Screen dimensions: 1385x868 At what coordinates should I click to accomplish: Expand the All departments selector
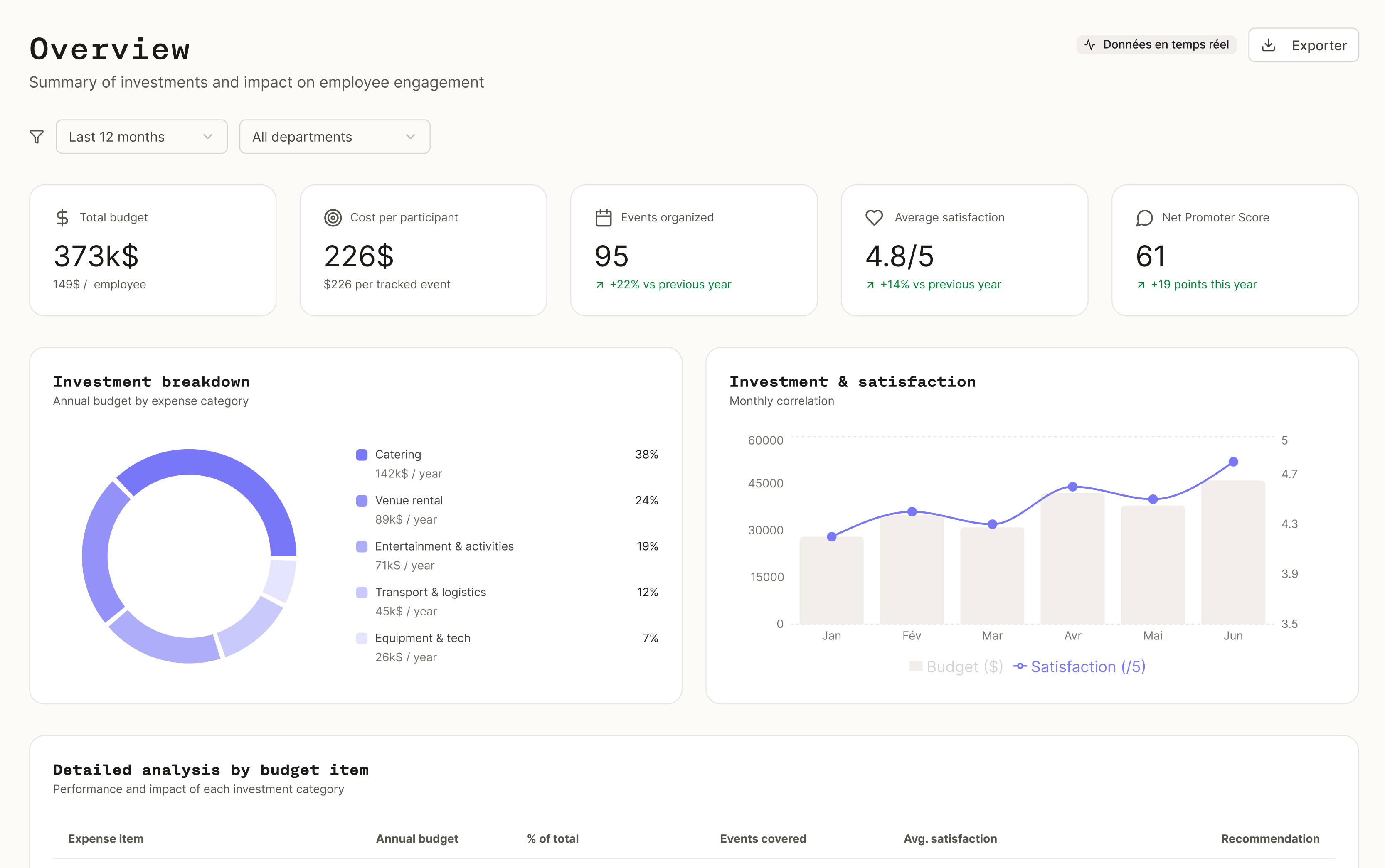pyautogui.click(x=335, y=137)
